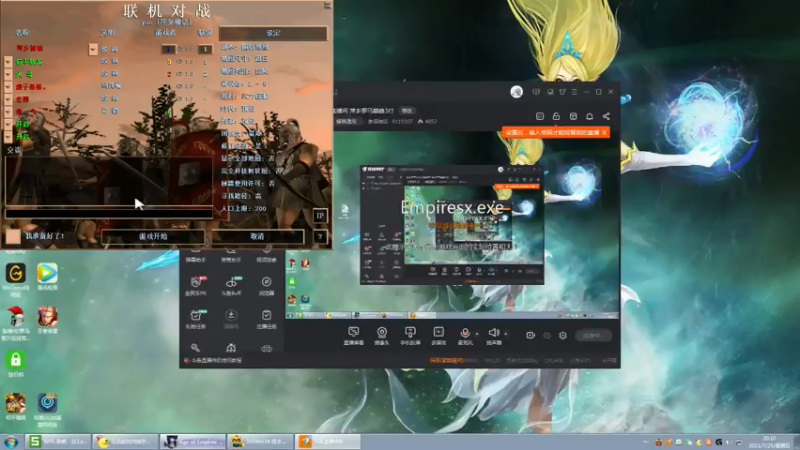Open the skin shirt icon in title bar
800x450 pixels.
[562, 92]
